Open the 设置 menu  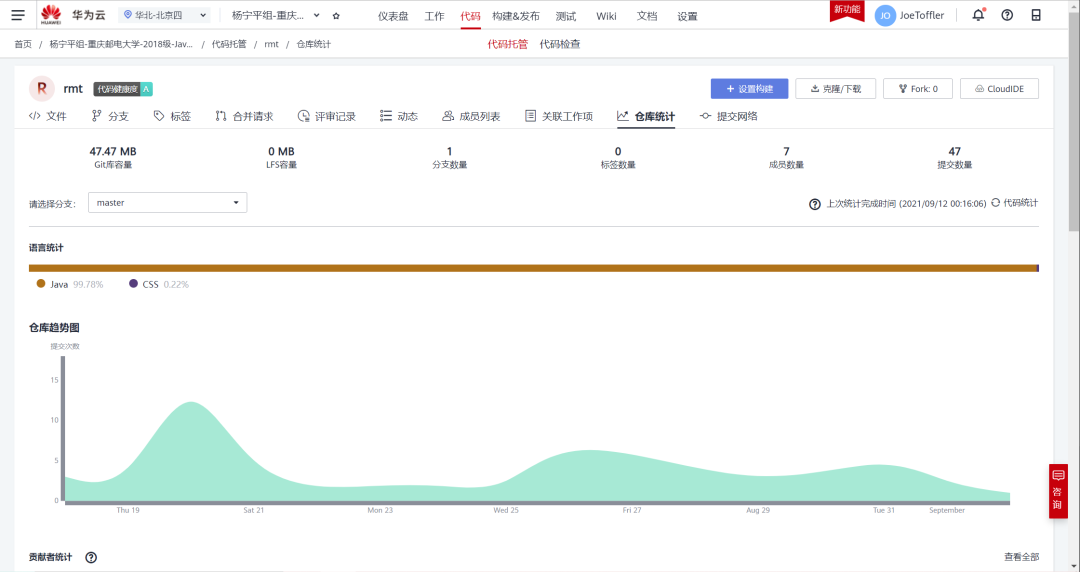click(x=687, y=16)
